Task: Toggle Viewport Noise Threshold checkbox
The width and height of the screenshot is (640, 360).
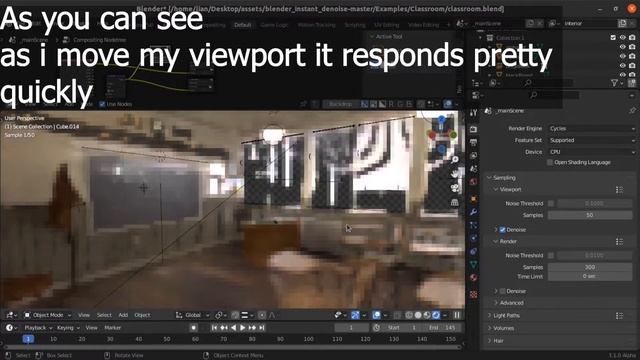Action: (551, 203)
